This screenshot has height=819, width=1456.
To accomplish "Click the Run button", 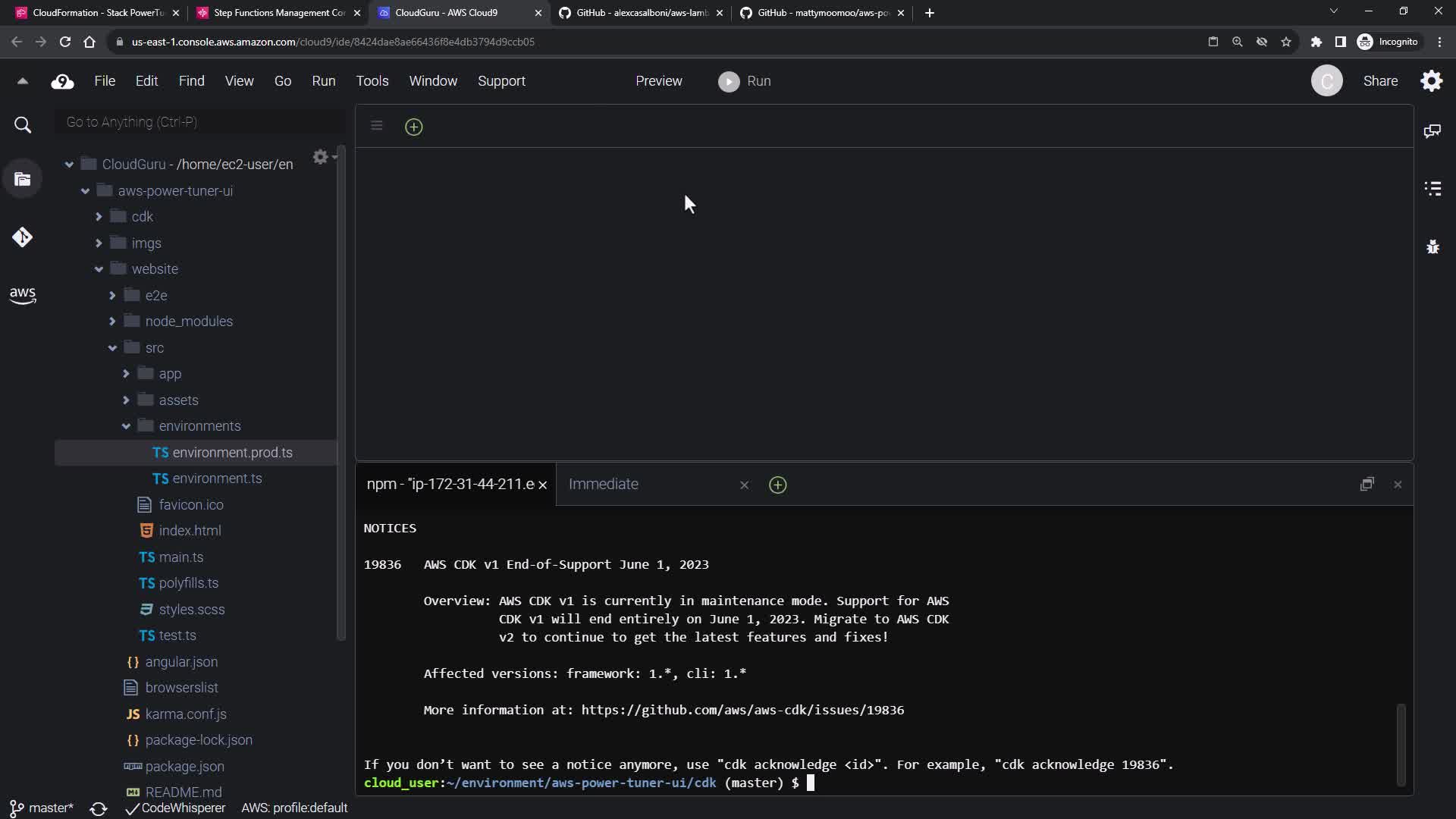I will click(744, 81).
